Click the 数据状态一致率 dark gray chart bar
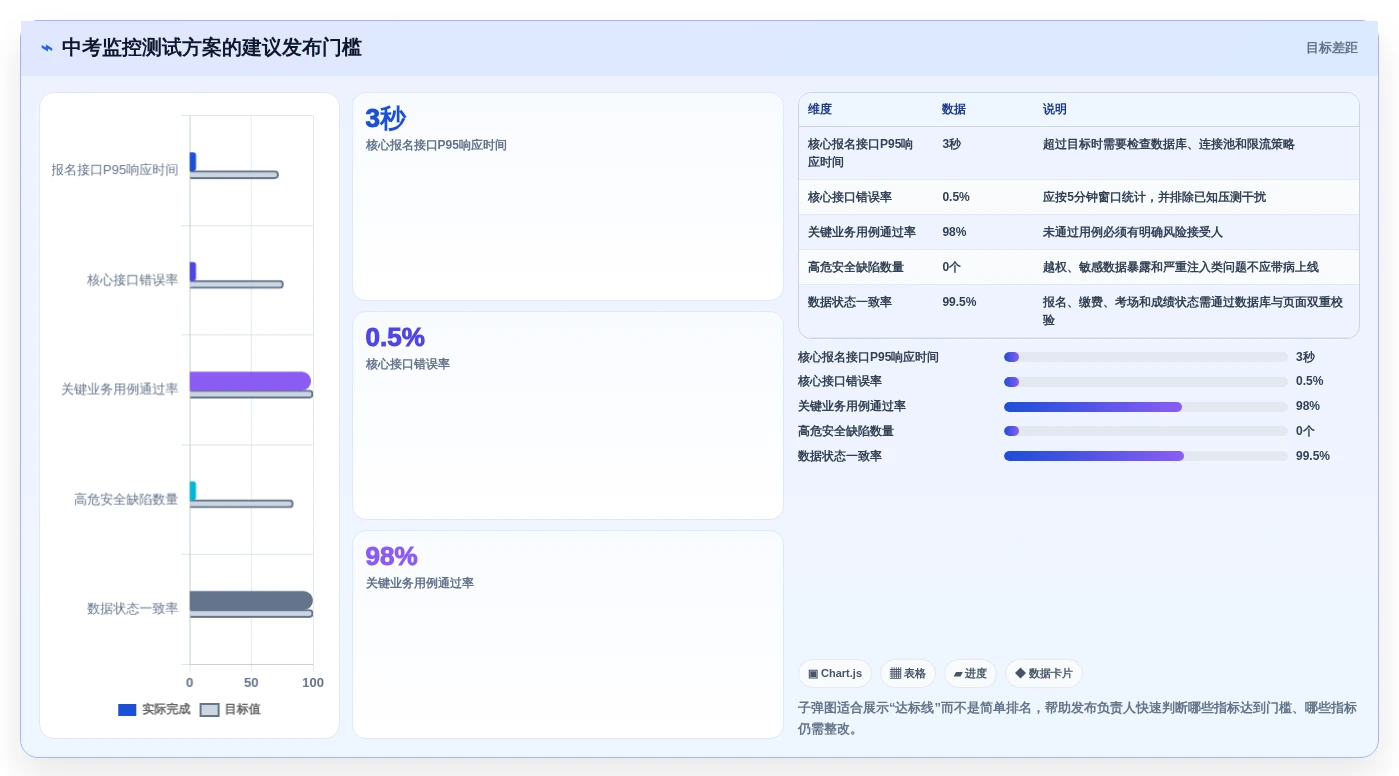This screenshot has width=1399, height=776. 251,600
